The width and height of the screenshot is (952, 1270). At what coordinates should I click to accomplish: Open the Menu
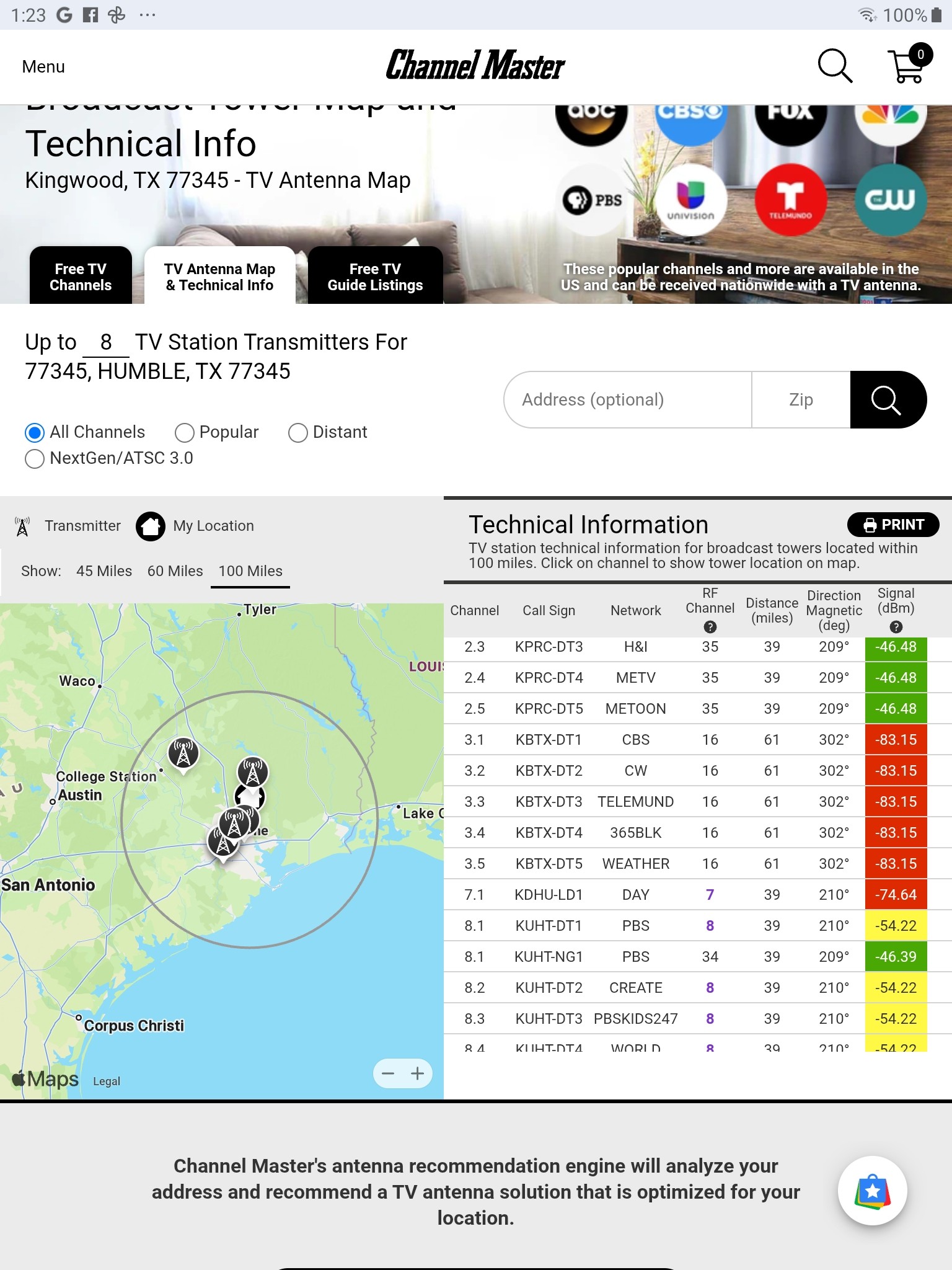(x=43, y=66)
